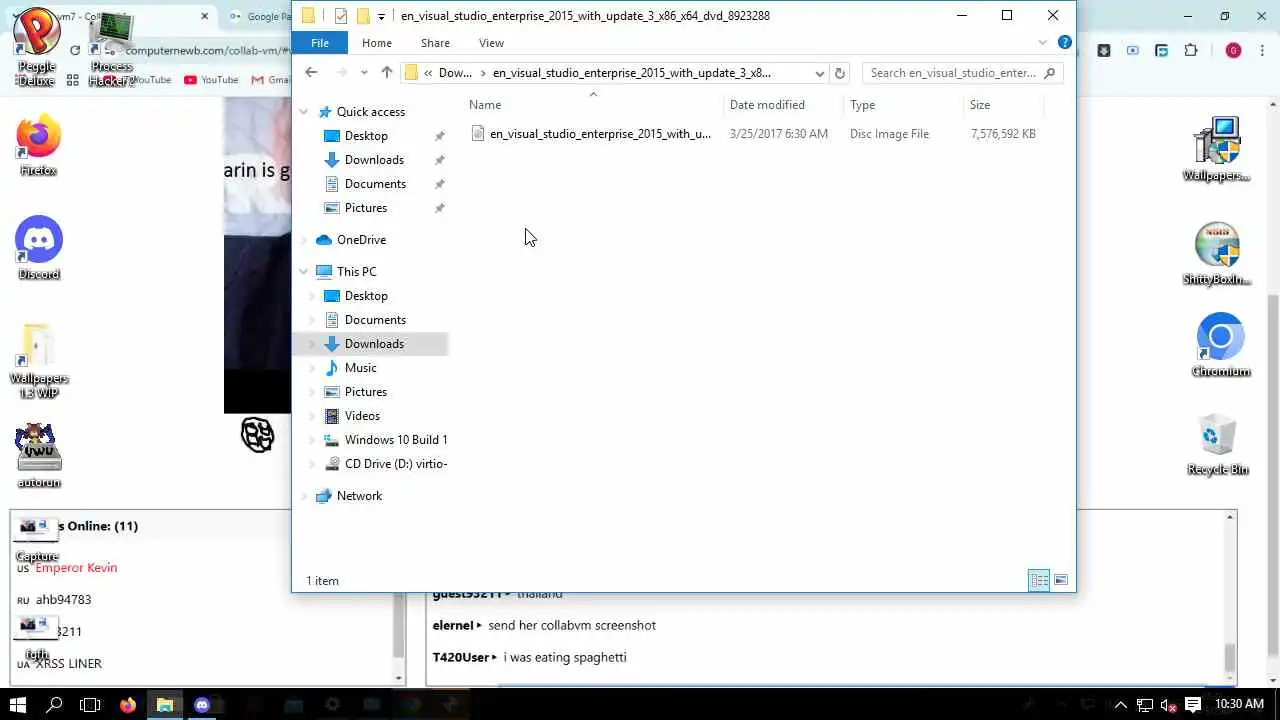The image size is (1280, 720).
Task: Click the browser profile avatar
Action: [1233, 50]
